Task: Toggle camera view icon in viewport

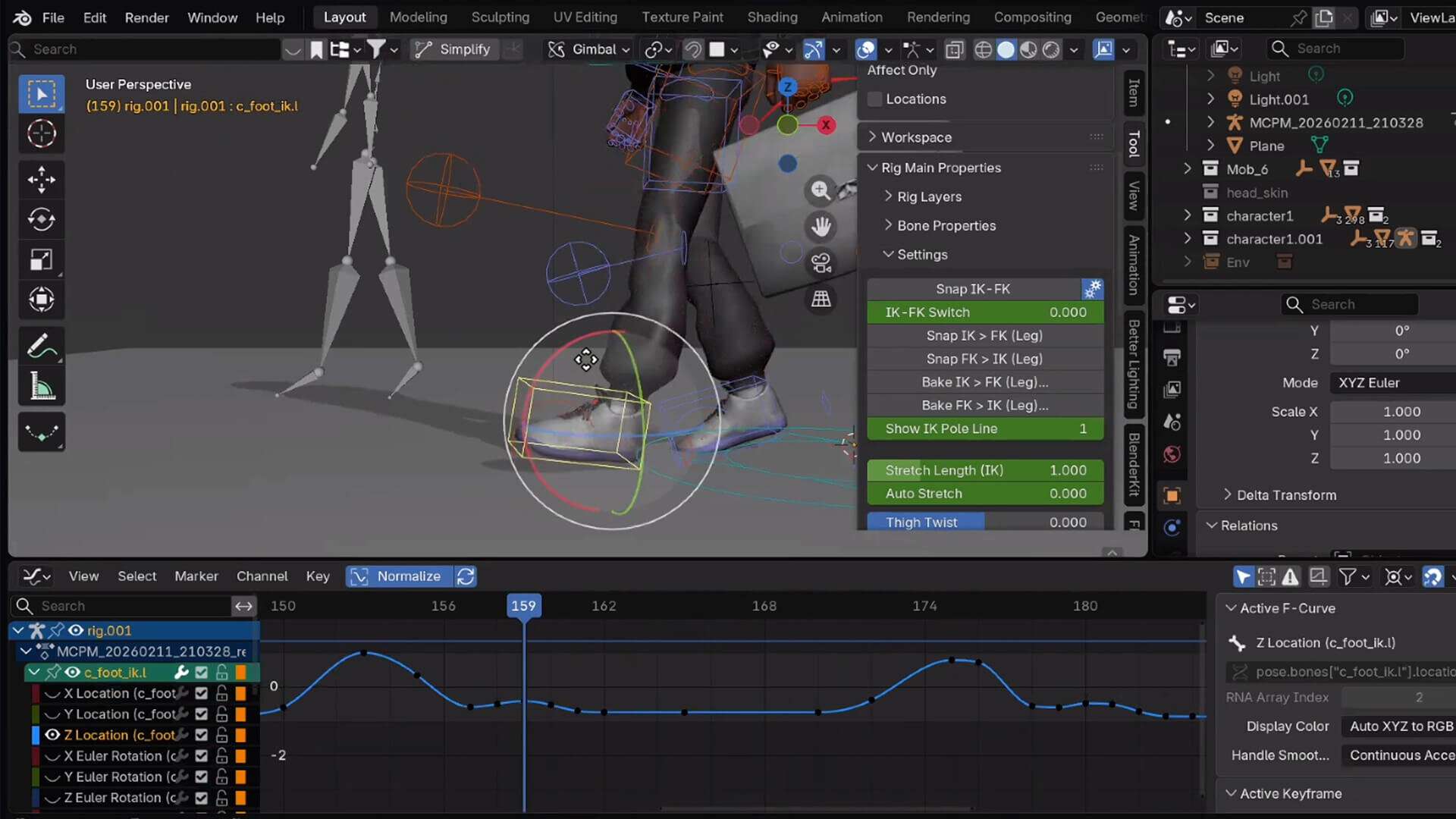Action: pyautogui.click(x=821, y=262)
